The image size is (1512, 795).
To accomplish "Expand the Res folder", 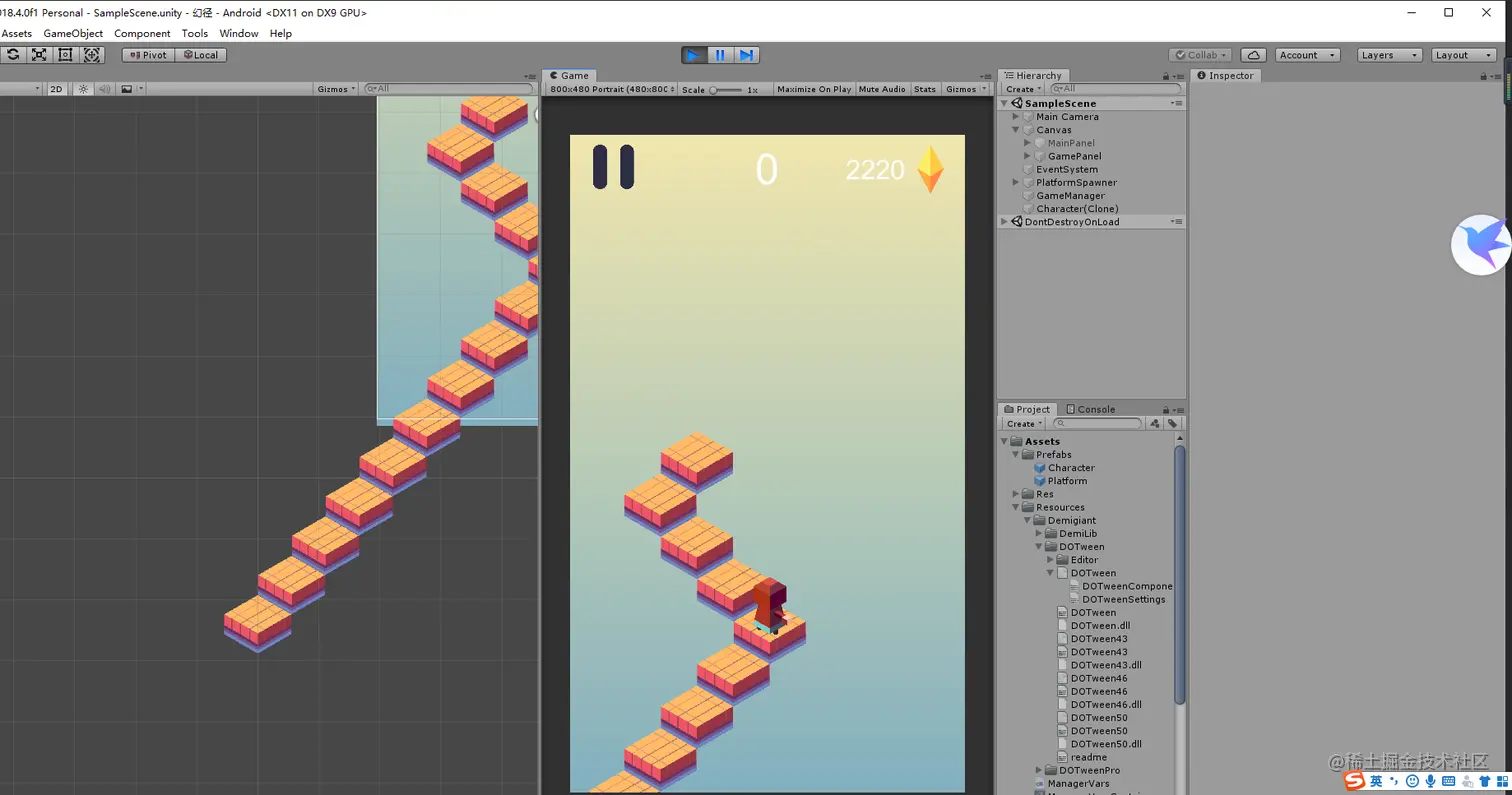I will pos(1016,494).
